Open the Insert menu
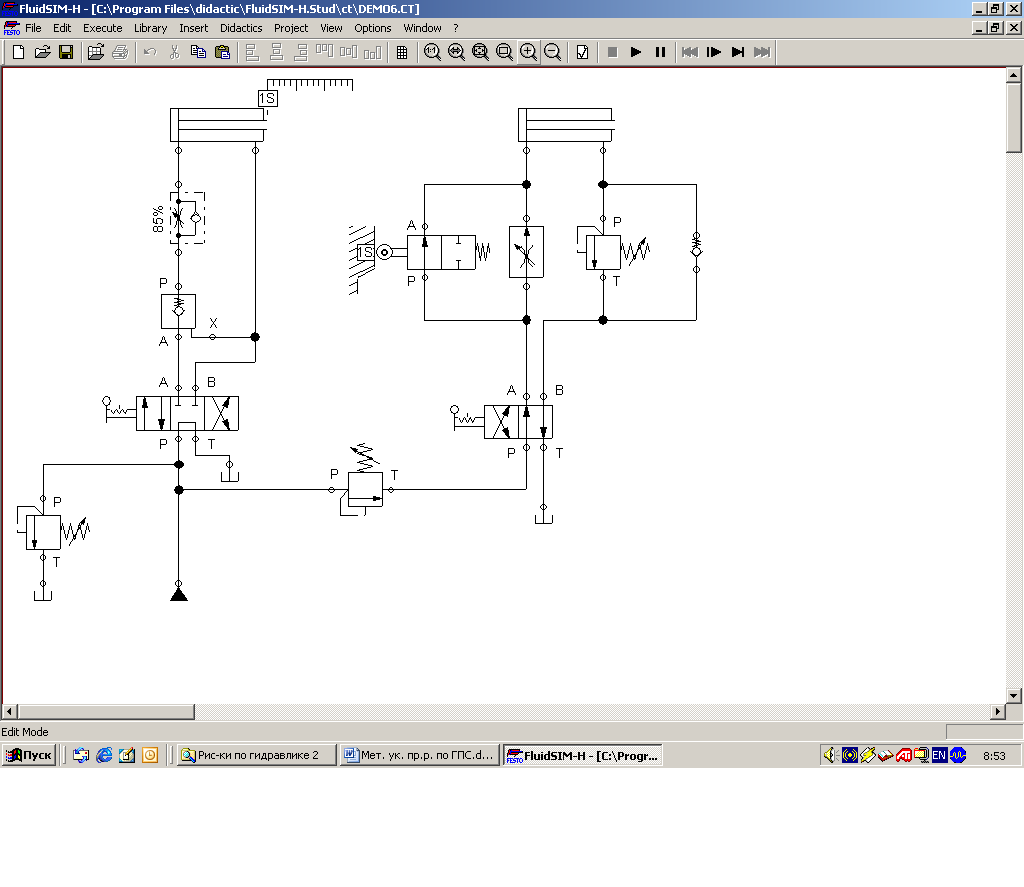This screenshot has width=1024, height=887. pos(193,28)
